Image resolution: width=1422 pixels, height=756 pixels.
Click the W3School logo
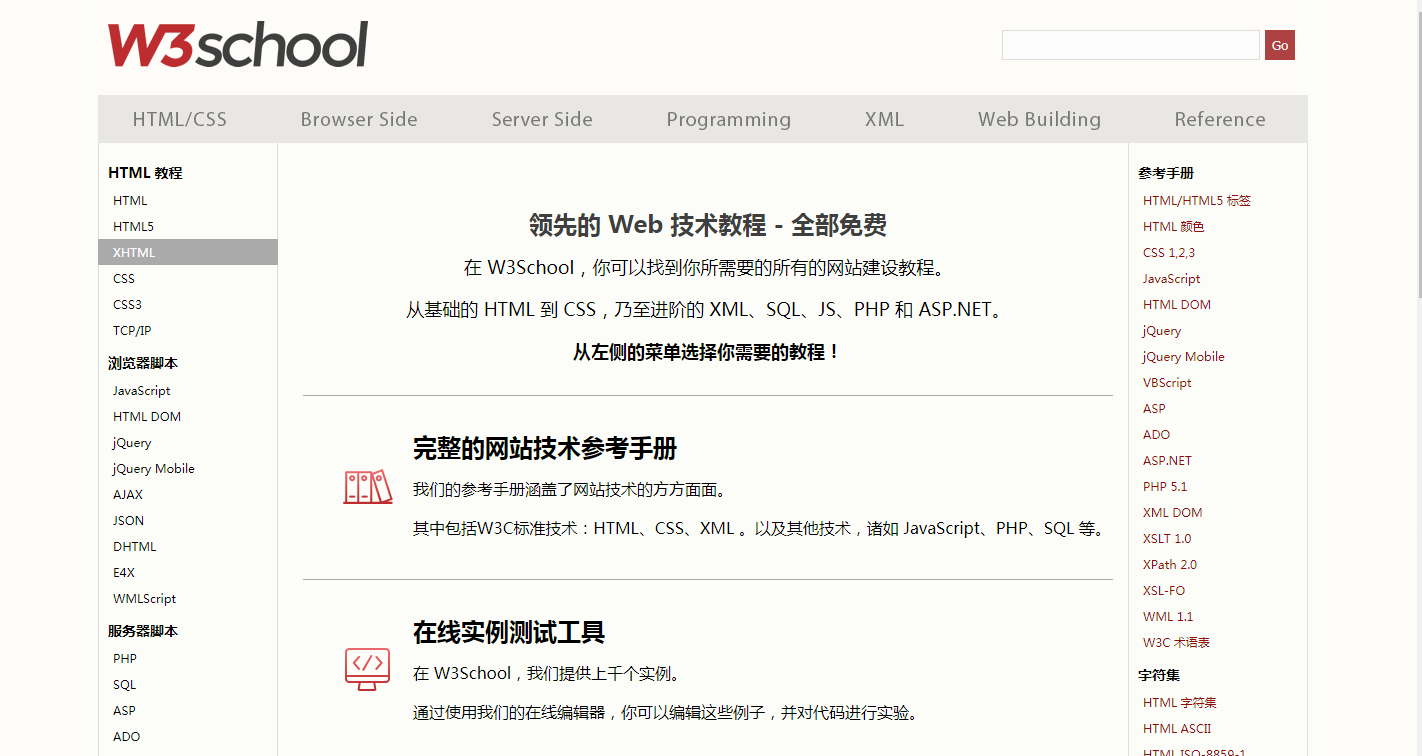238,45
